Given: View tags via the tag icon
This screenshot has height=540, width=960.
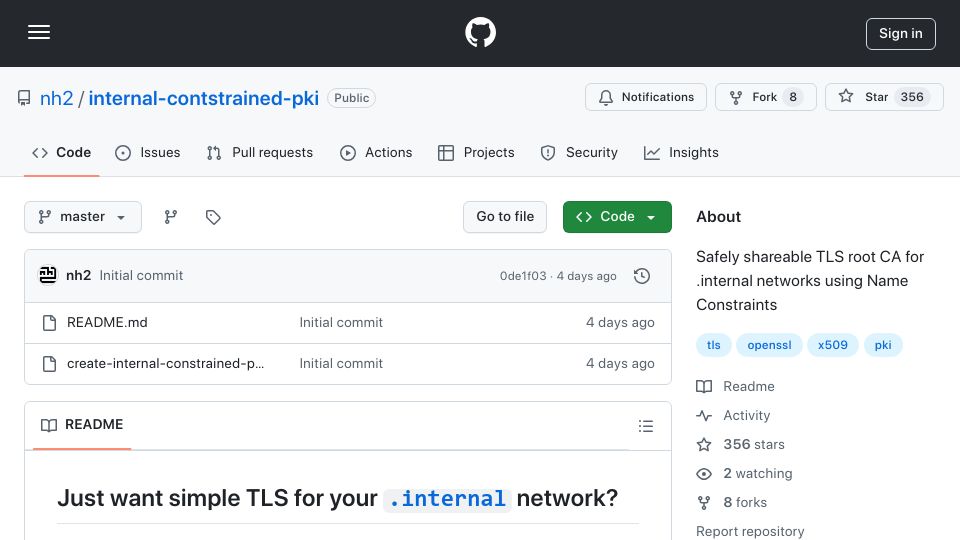Looking at the screenshot, I should click(x=213, y=217).
